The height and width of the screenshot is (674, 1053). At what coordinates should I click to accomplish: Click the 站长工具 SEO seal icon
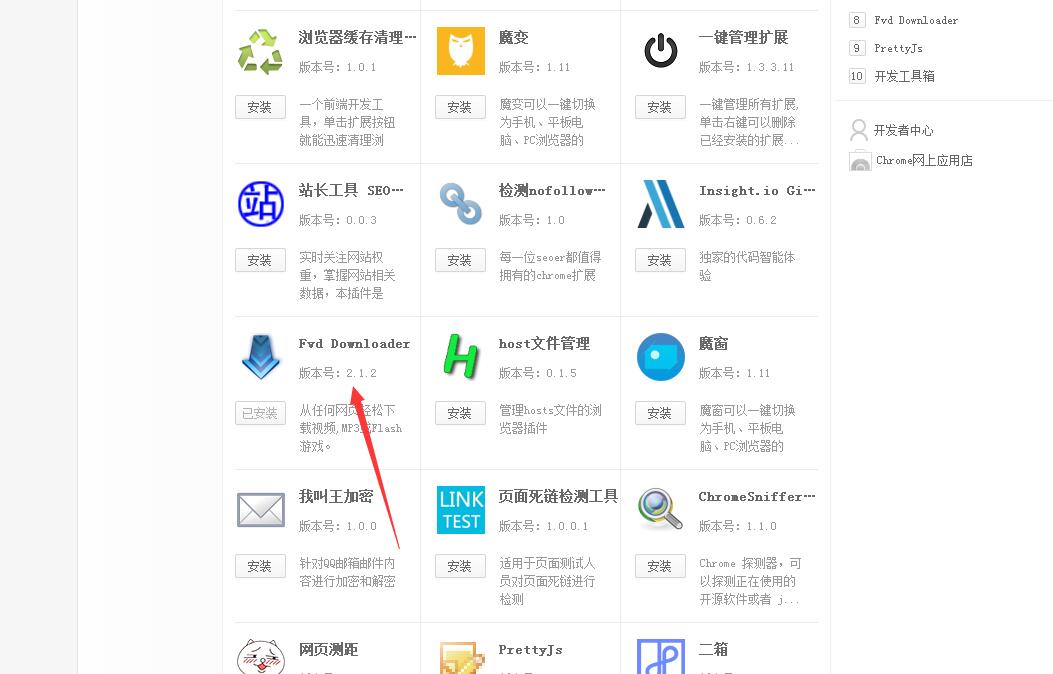coord(260,203)
